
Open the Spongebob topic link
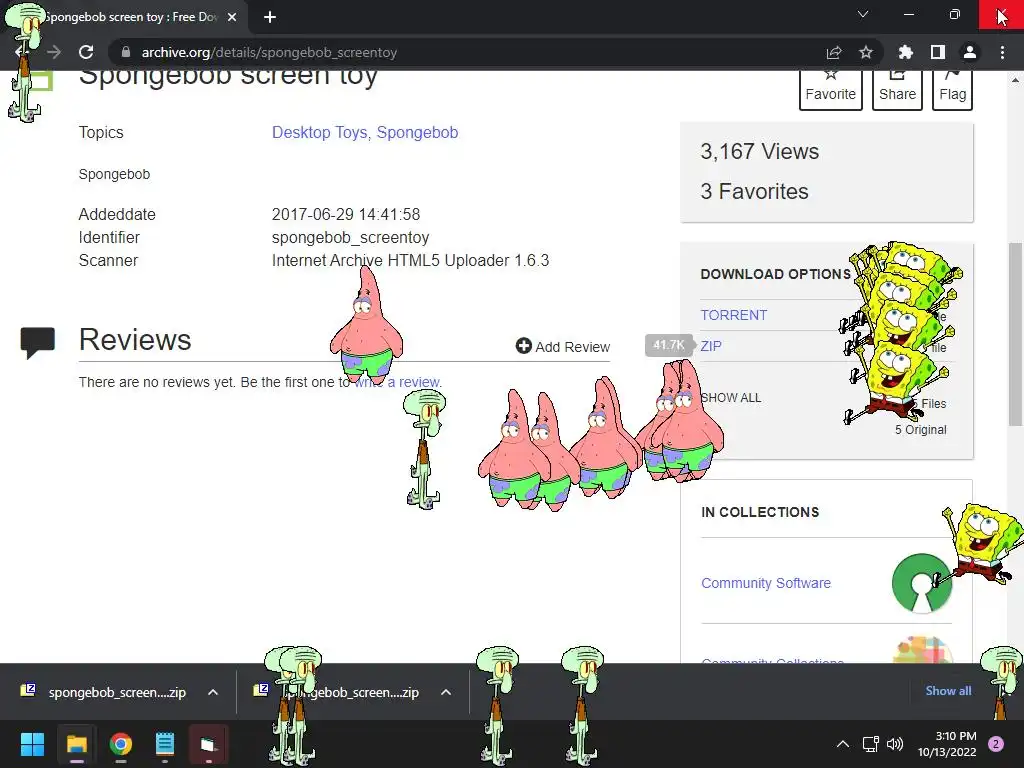tap(417, 133)
